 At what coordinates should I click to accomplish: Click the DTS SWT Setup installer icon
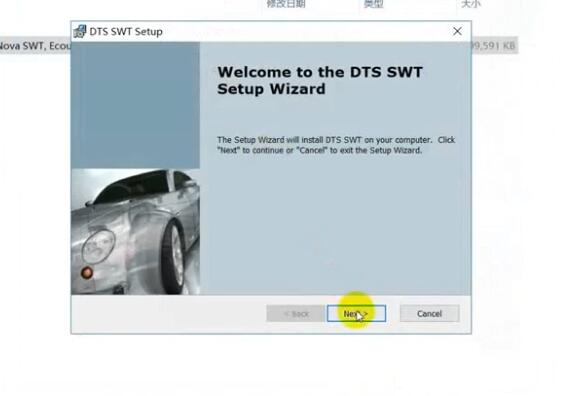[80, 32]
